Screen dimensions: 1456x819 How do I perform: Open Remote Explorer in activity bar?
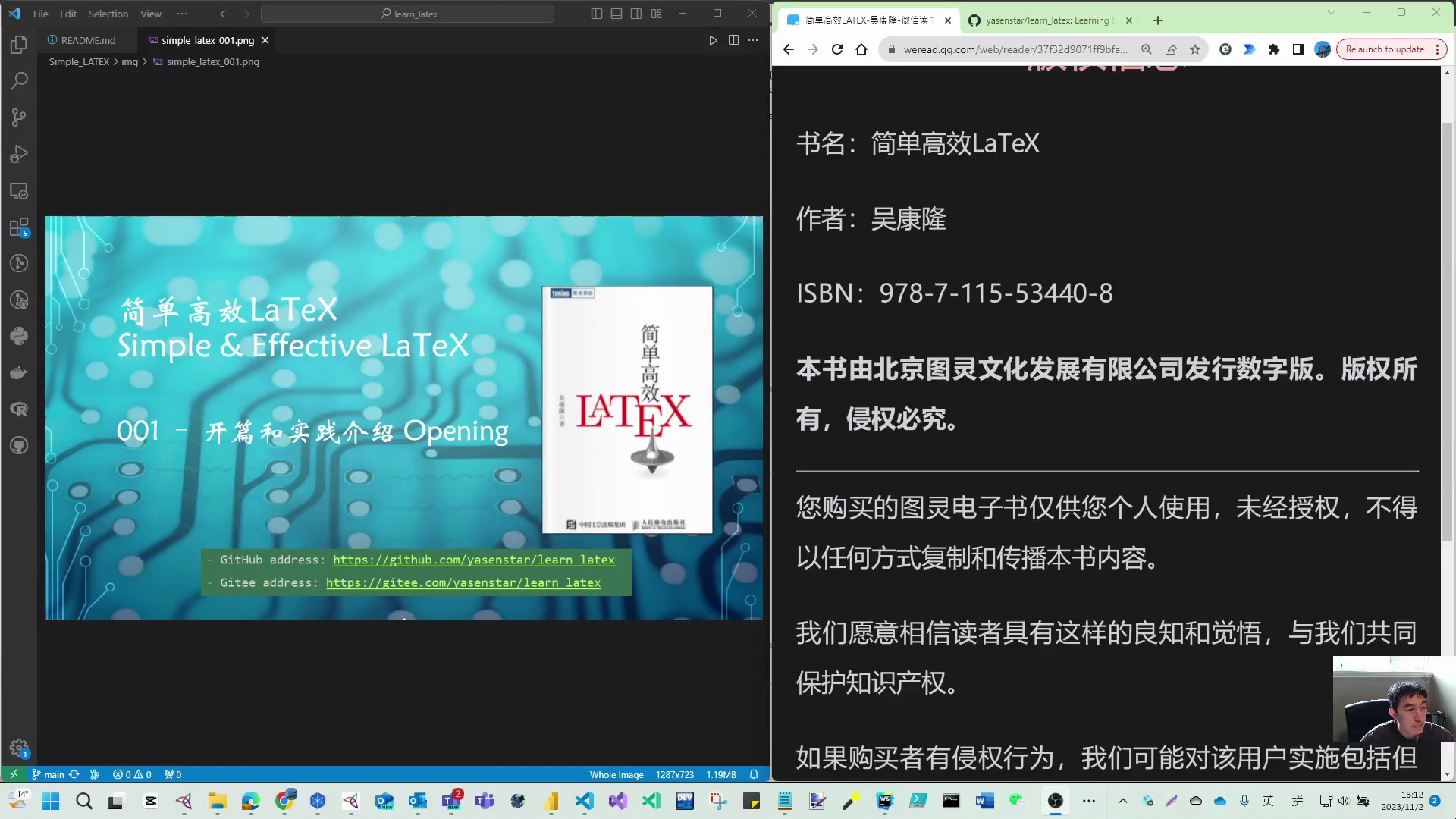(19, 190)
